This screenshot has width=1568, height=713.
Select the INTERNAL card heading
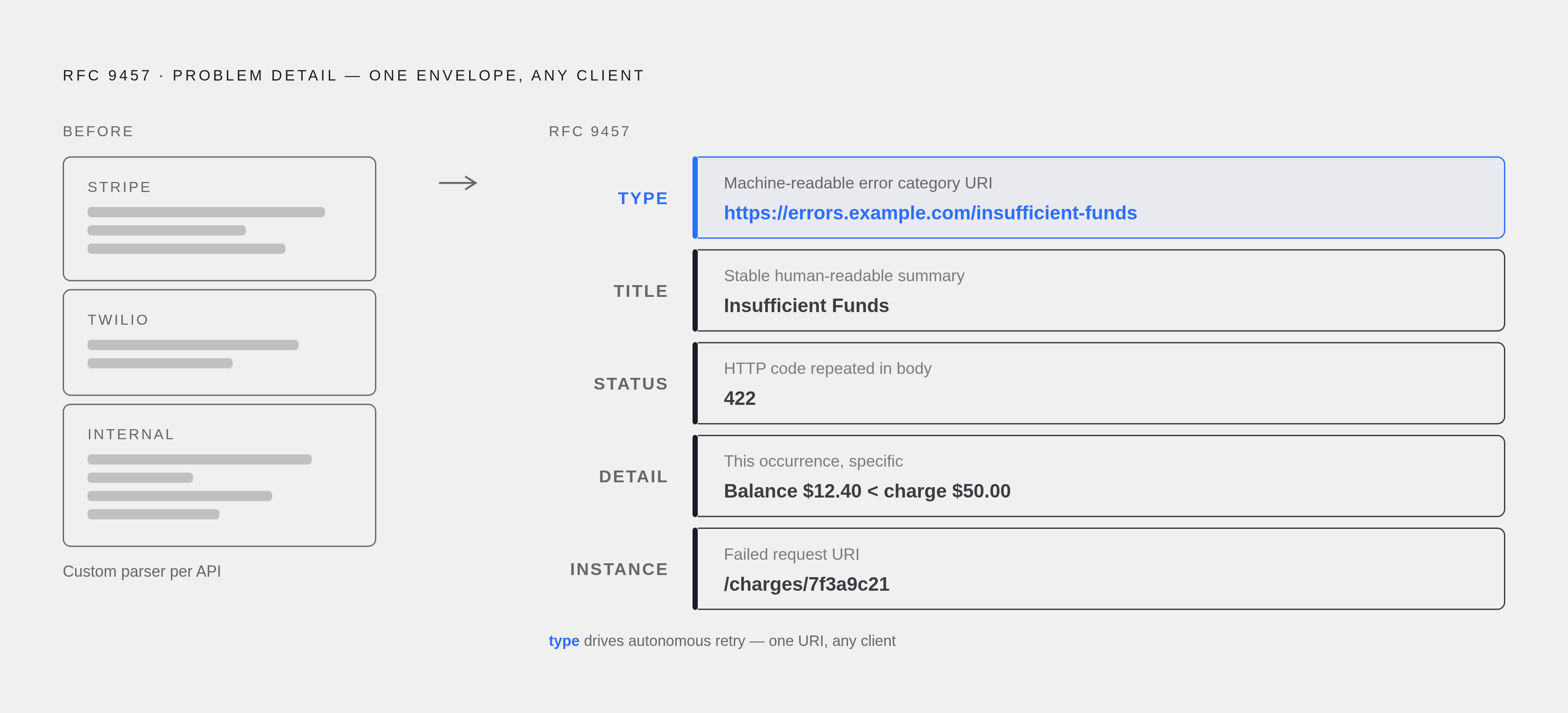(131, 434)
